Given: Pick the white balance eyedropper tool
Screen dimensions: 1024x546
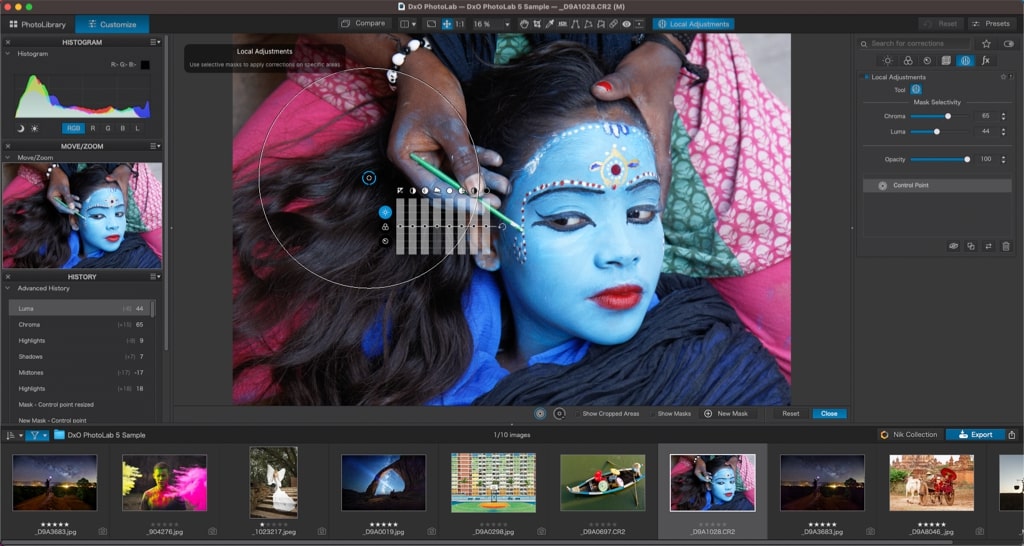Looking at the screenshot, I should [x=550, y=24].
